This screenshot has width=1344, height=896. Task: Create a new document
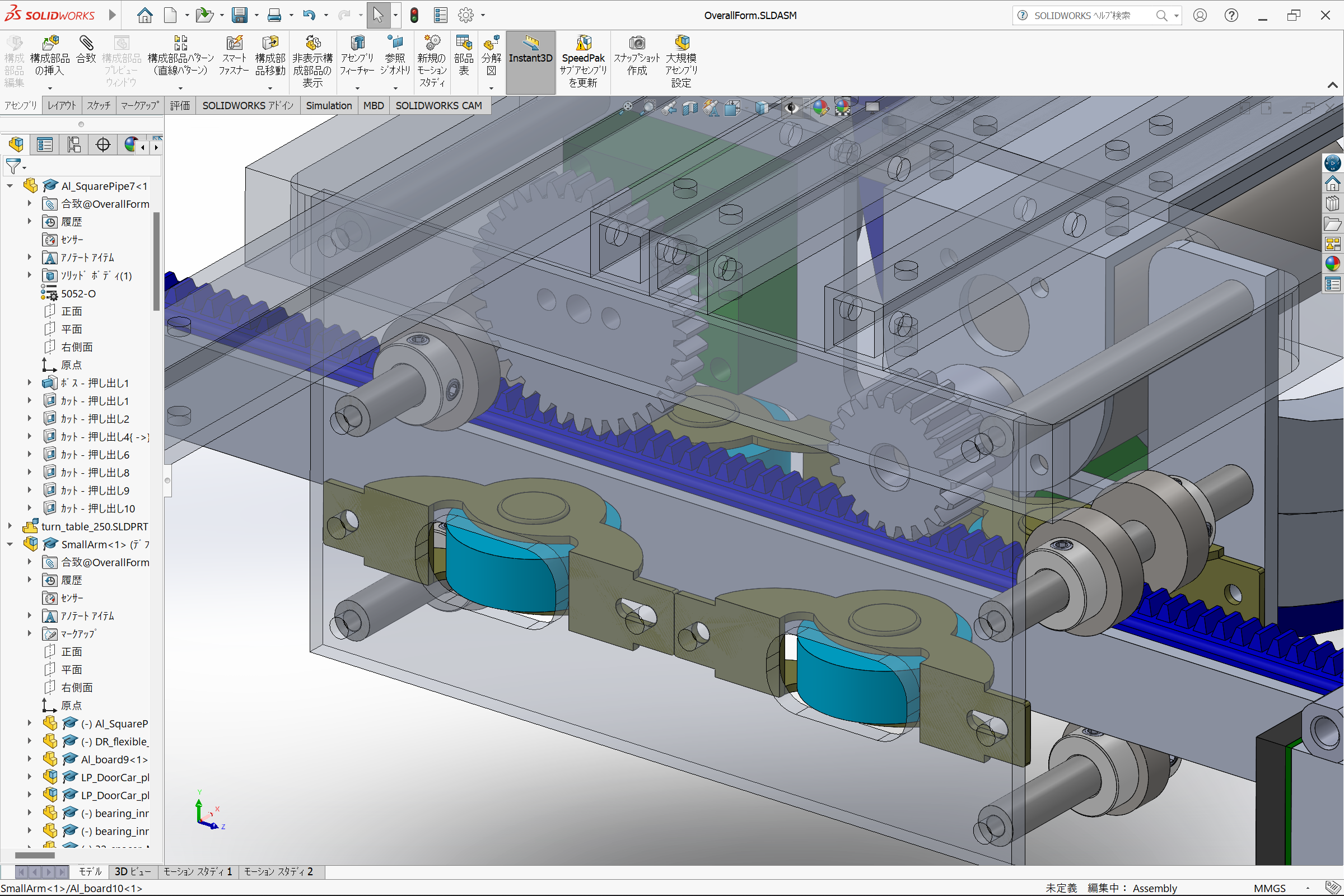(170, 15)
